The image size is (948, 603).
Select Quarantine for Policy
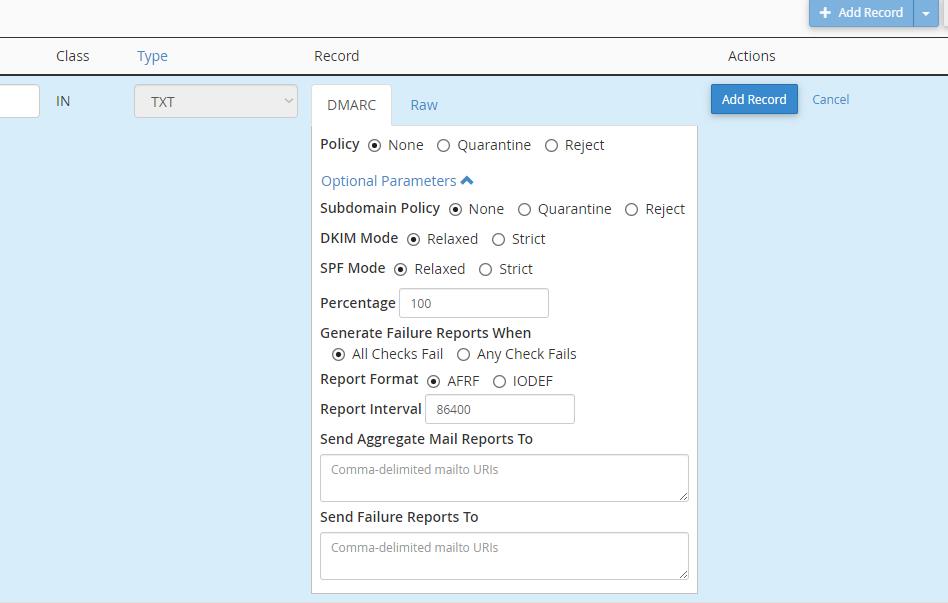tap(443, 146)
